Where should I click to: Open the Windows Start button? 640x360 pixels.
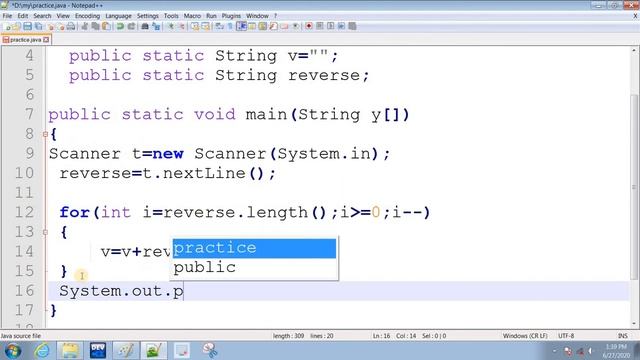12,351
